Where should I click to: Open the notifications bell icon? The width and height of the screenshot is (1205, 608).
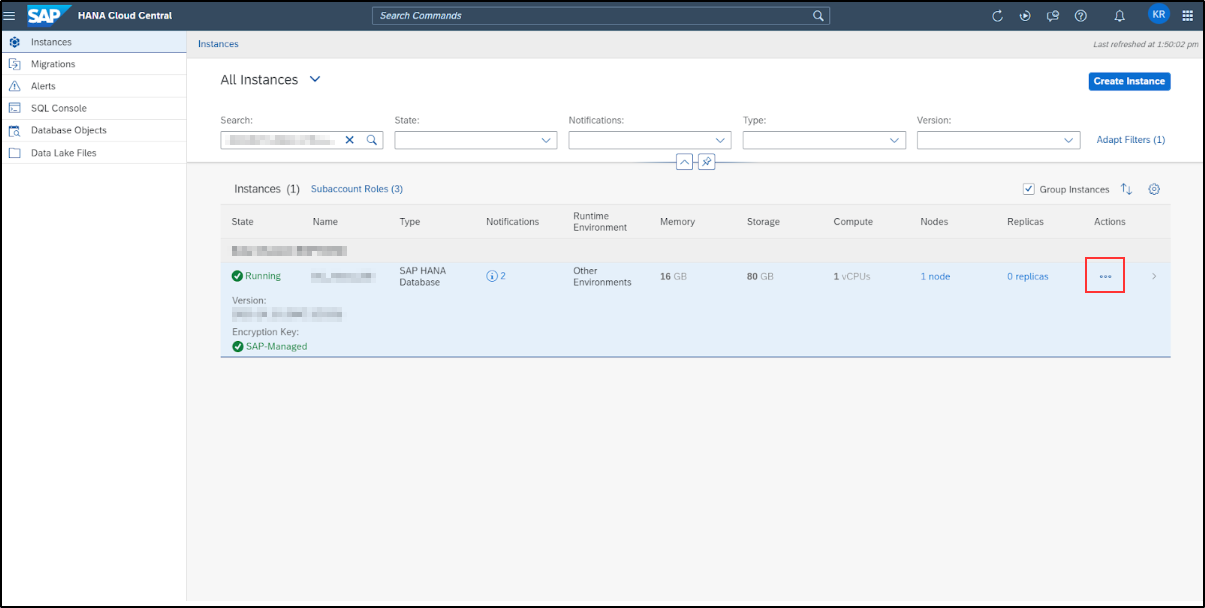pyautogui.click(x=1120, y=16)
